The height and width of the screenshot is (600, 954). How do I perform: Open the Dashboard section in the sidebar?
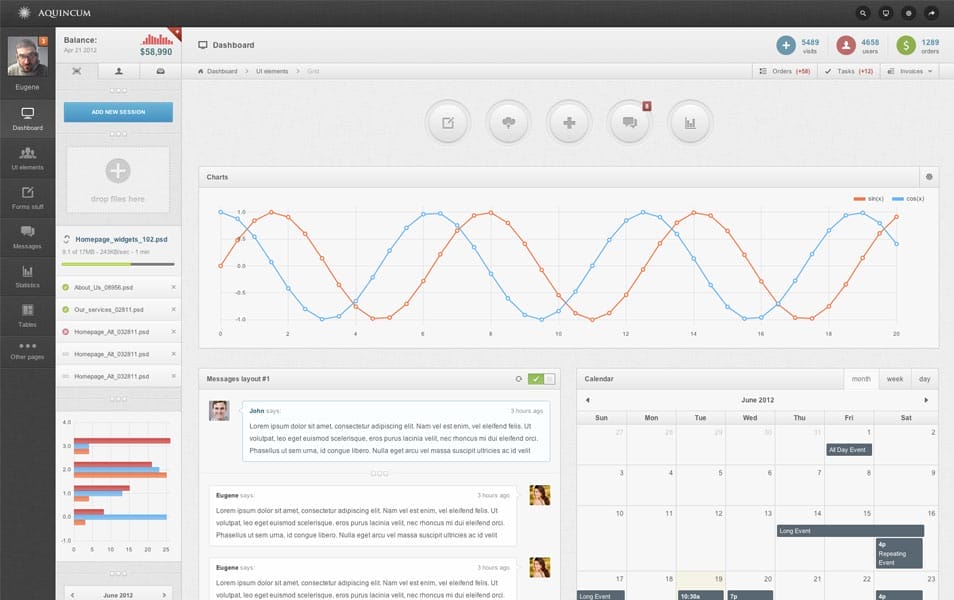[27, 120]
